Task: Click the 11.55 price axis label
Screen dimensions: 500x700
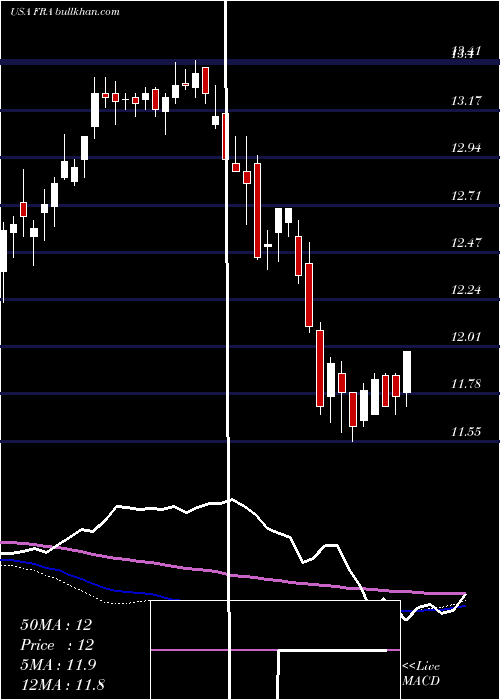Action: [467, 432]
